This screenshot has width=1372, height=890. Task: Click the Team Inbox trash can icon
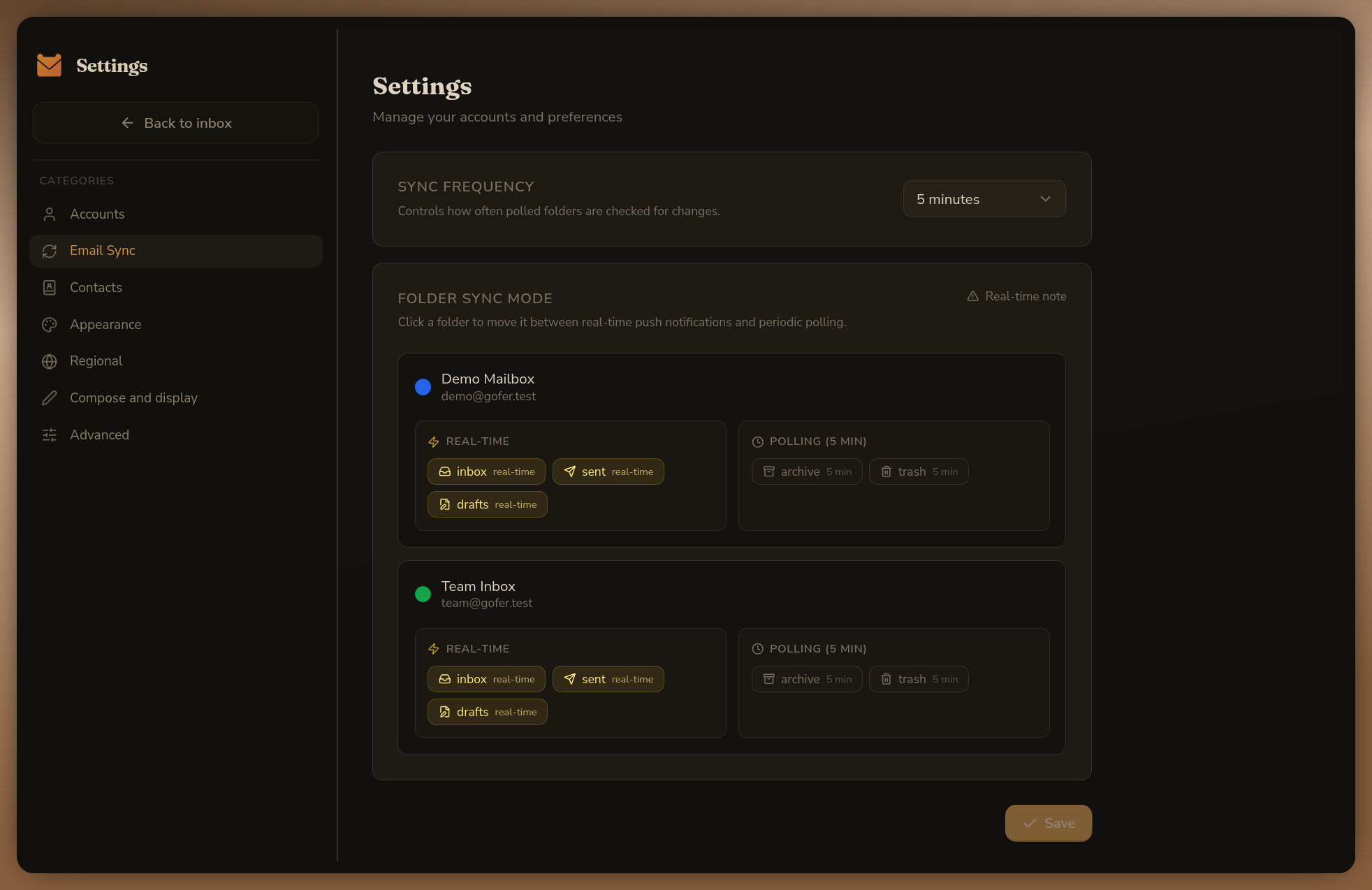886,679
